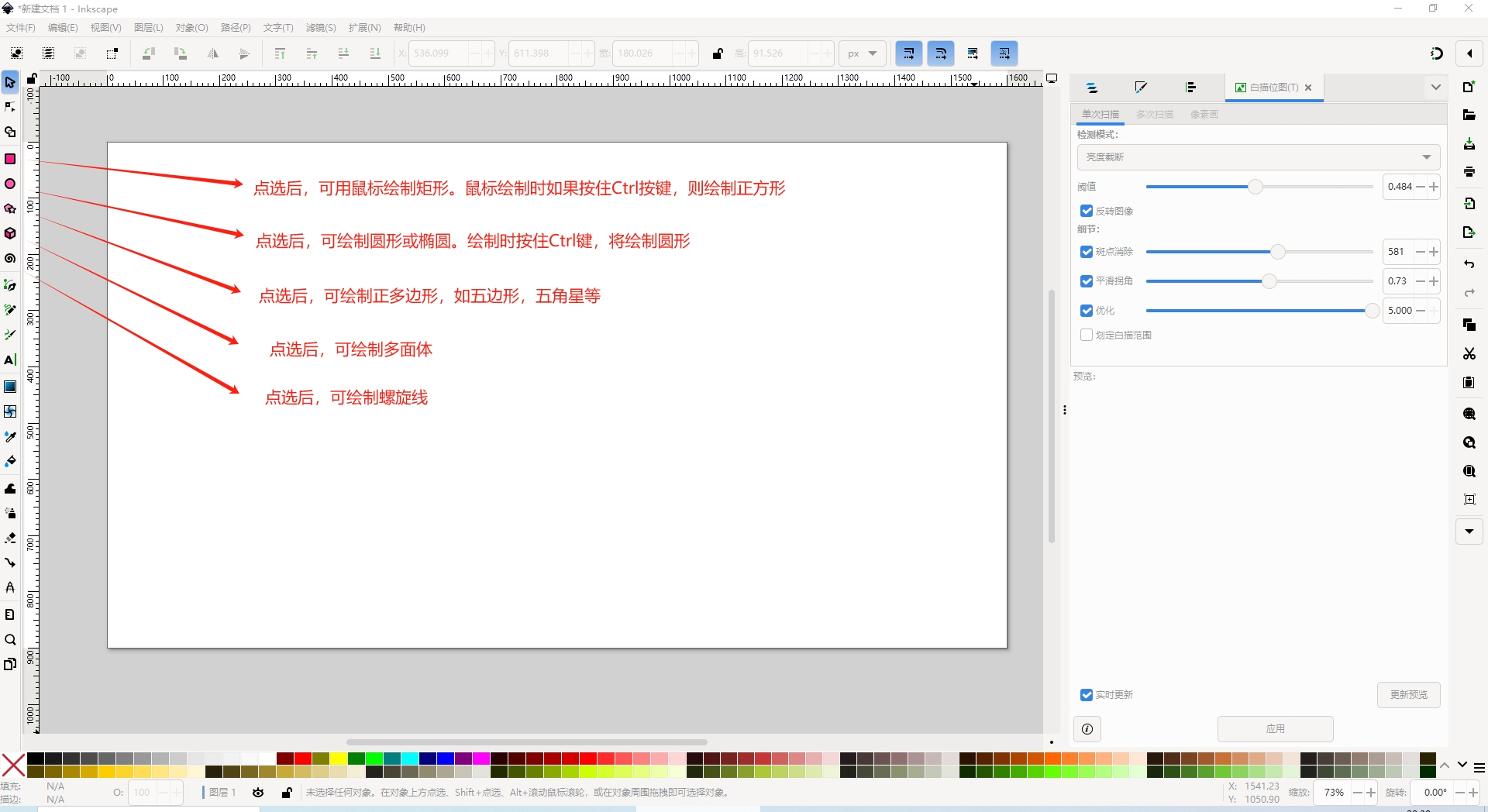Select the 3D Box tool

[x=10, y=233]
